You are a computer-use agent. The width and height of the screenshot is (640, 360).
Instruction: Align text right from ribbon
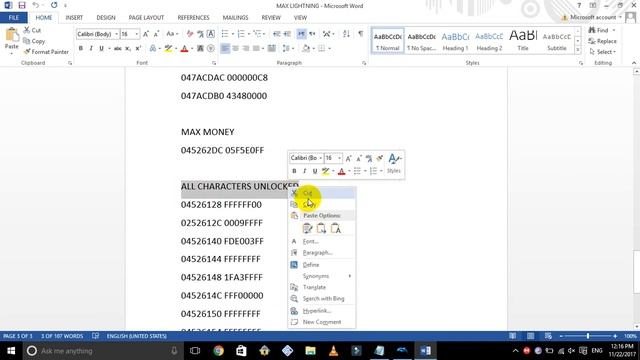tap(246, 49)
